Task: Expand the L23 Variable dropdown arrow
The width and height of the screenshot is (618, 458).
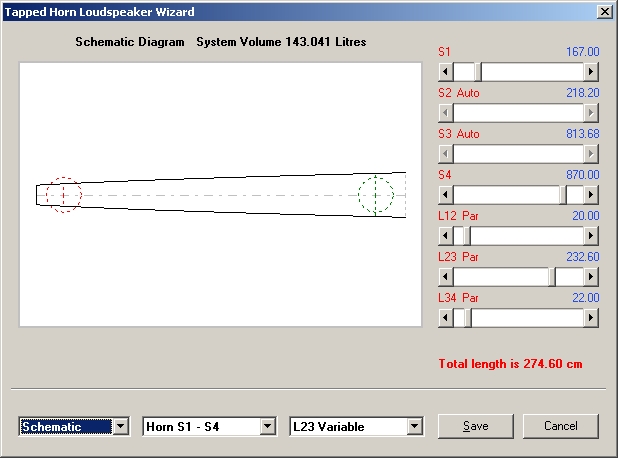Action: coord(414,426)
